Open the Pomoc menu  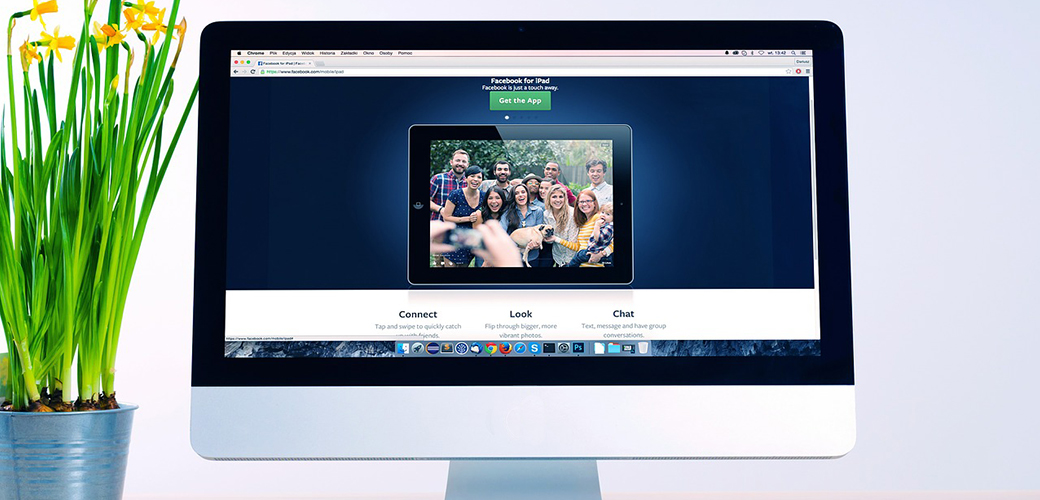click(x=405, y=53)
